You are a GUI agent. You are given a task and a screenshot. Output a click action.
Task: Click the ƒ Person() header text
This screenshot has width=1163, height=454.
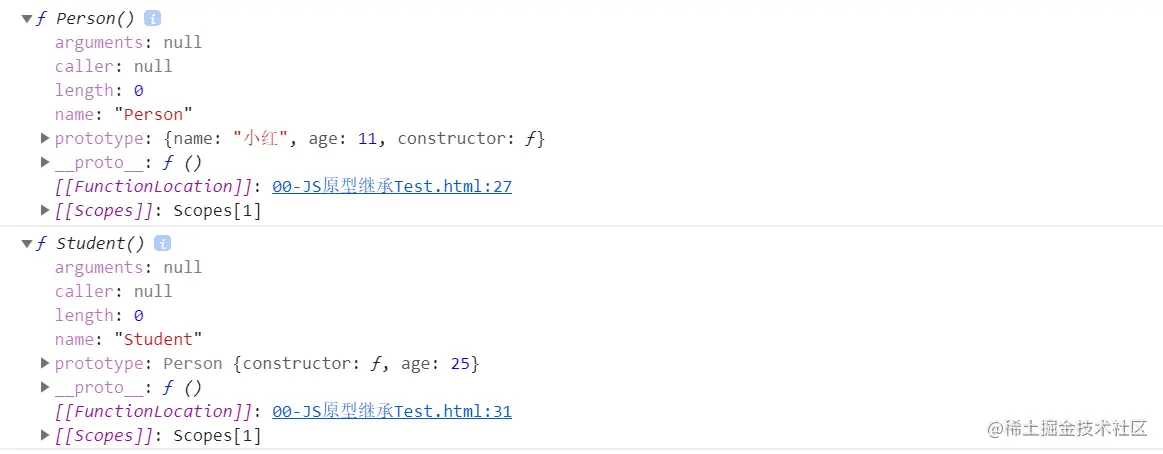(85, 19)
